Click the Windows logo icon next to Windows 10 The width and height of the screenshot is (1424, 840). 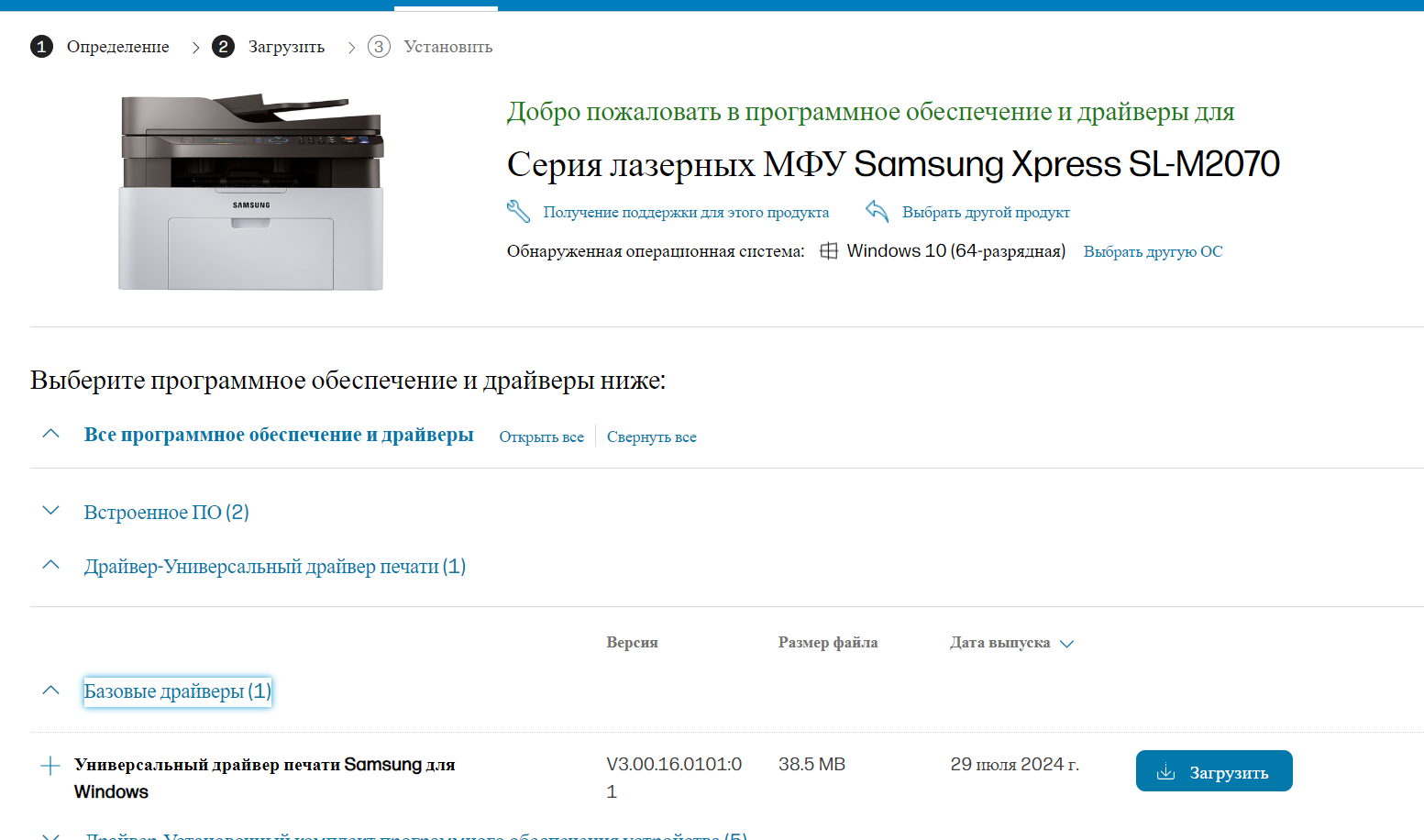coord(828,251)
